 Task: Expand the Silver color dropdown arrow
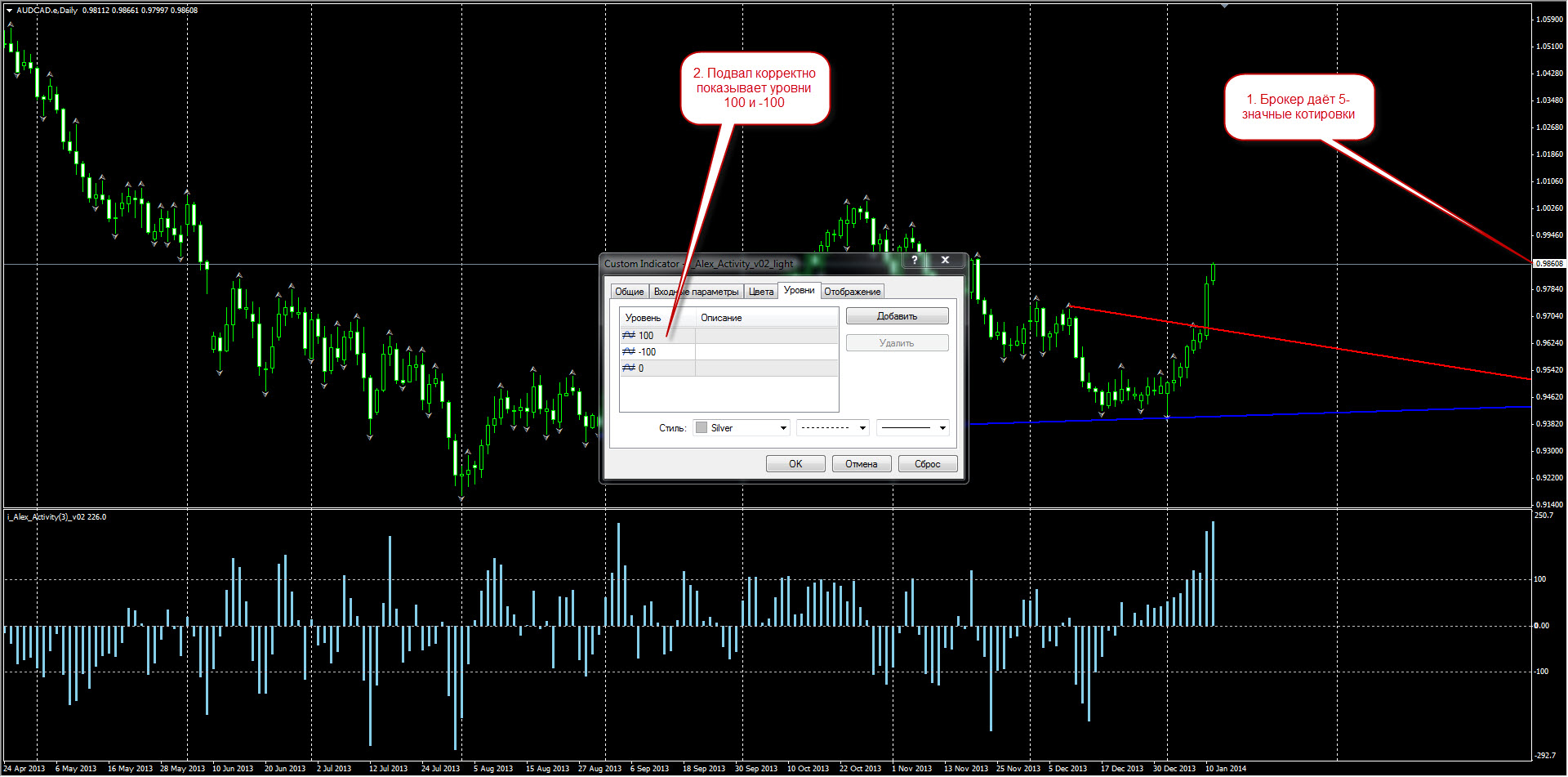click(783, 427)
